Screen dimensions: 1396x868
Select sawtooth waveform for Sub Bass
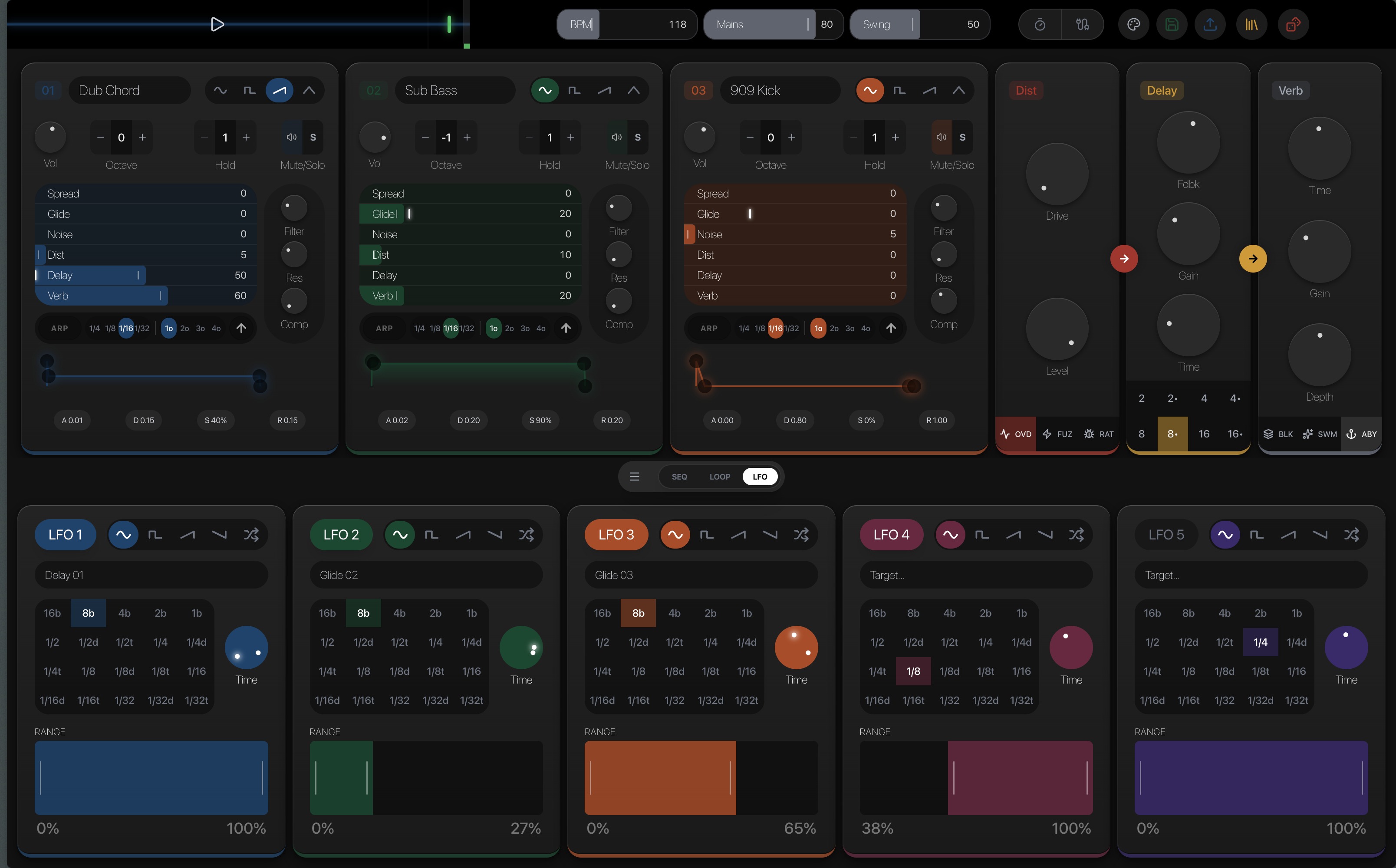pyautogui.click(x=604, y=90)
